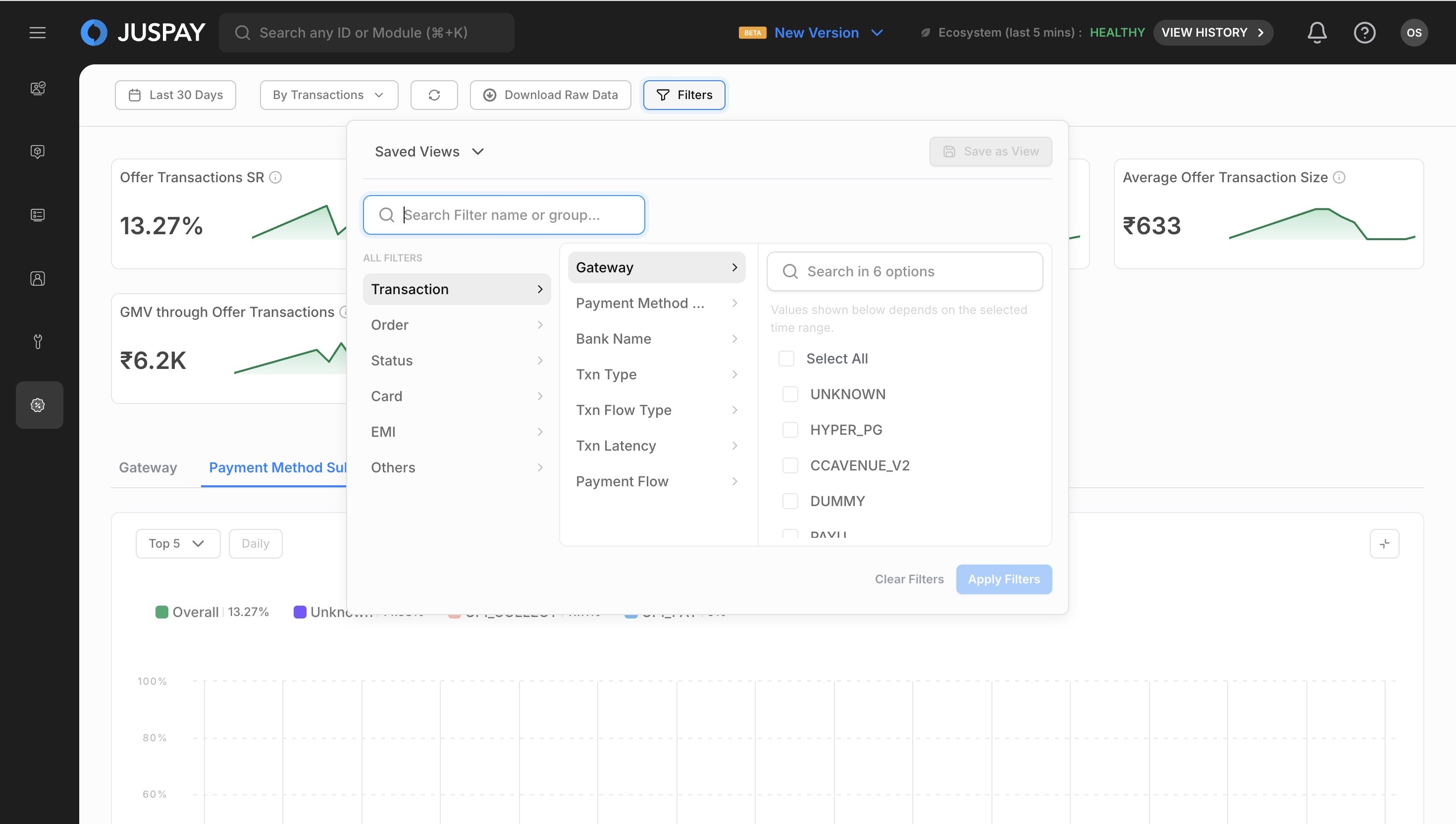Click Download Raw Data button

[x=550, y=95]
